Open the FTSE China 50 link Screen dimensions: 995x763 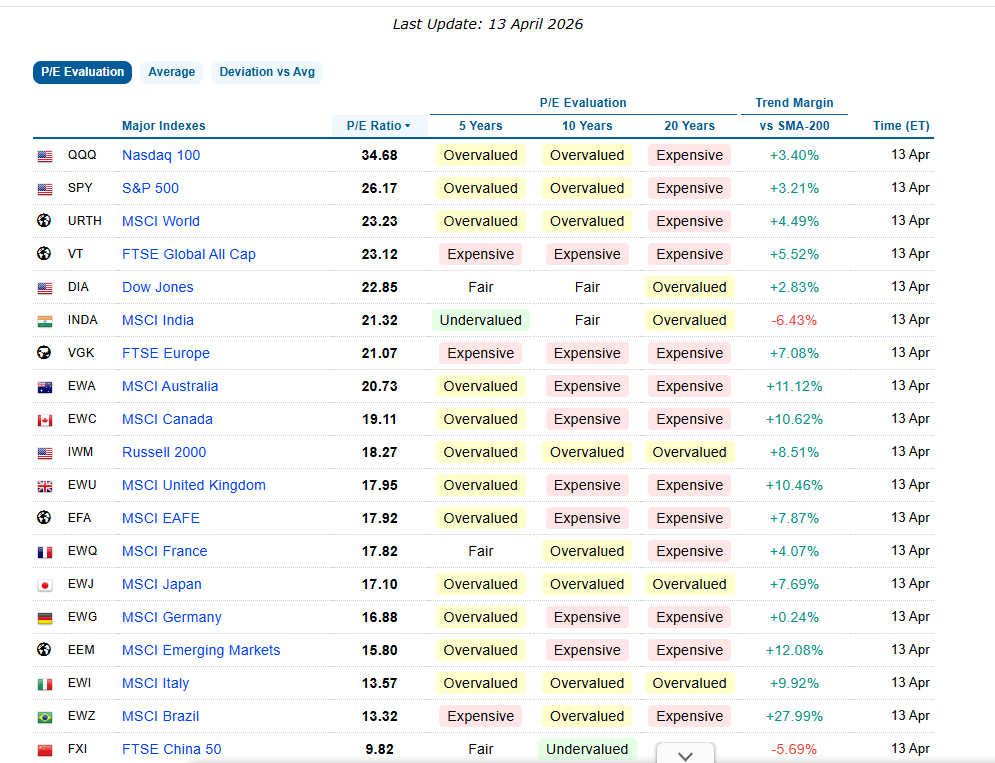click(x=172, y=749)
